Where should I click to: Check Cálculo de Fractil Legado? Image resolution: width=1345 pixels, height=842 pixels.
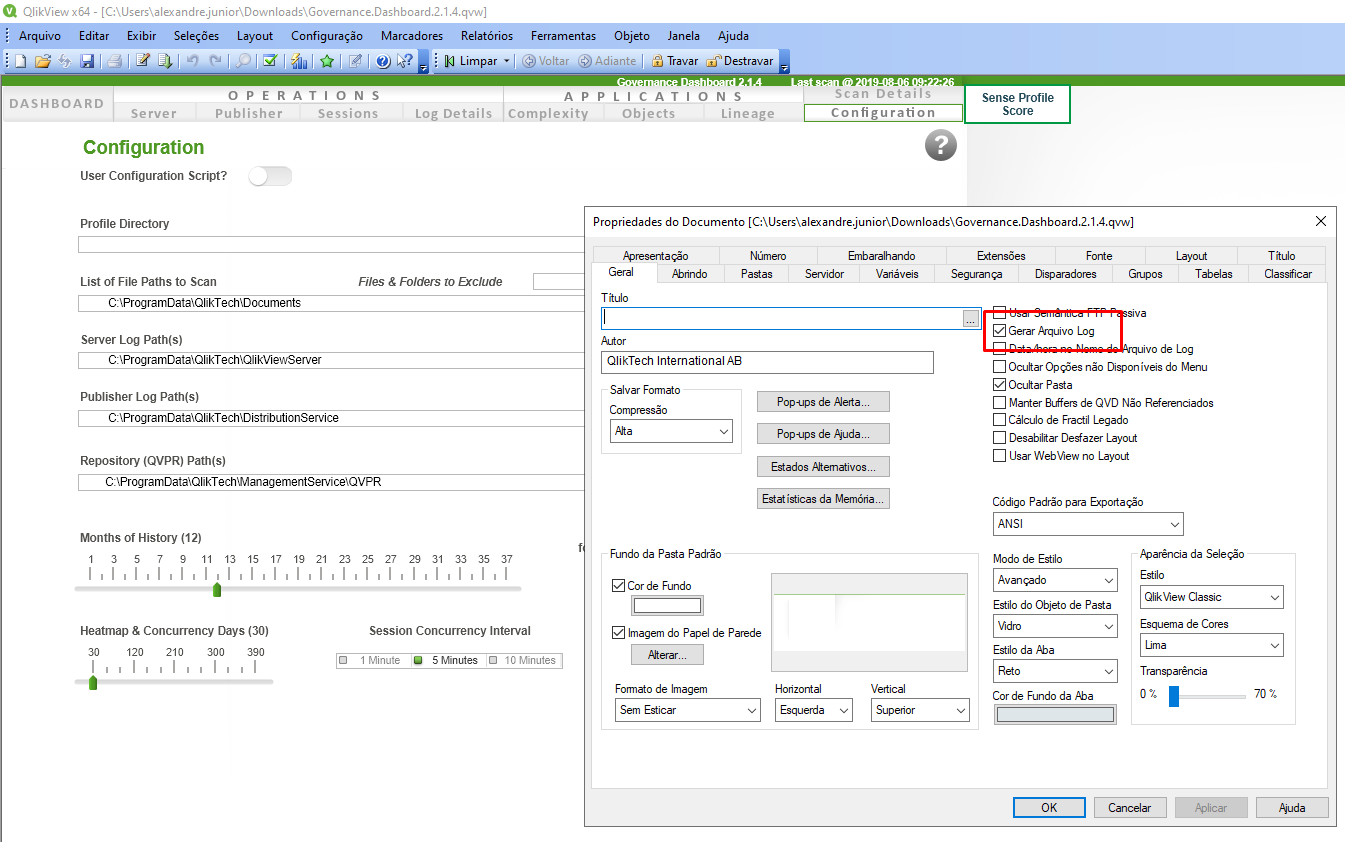tap(999, 420)
